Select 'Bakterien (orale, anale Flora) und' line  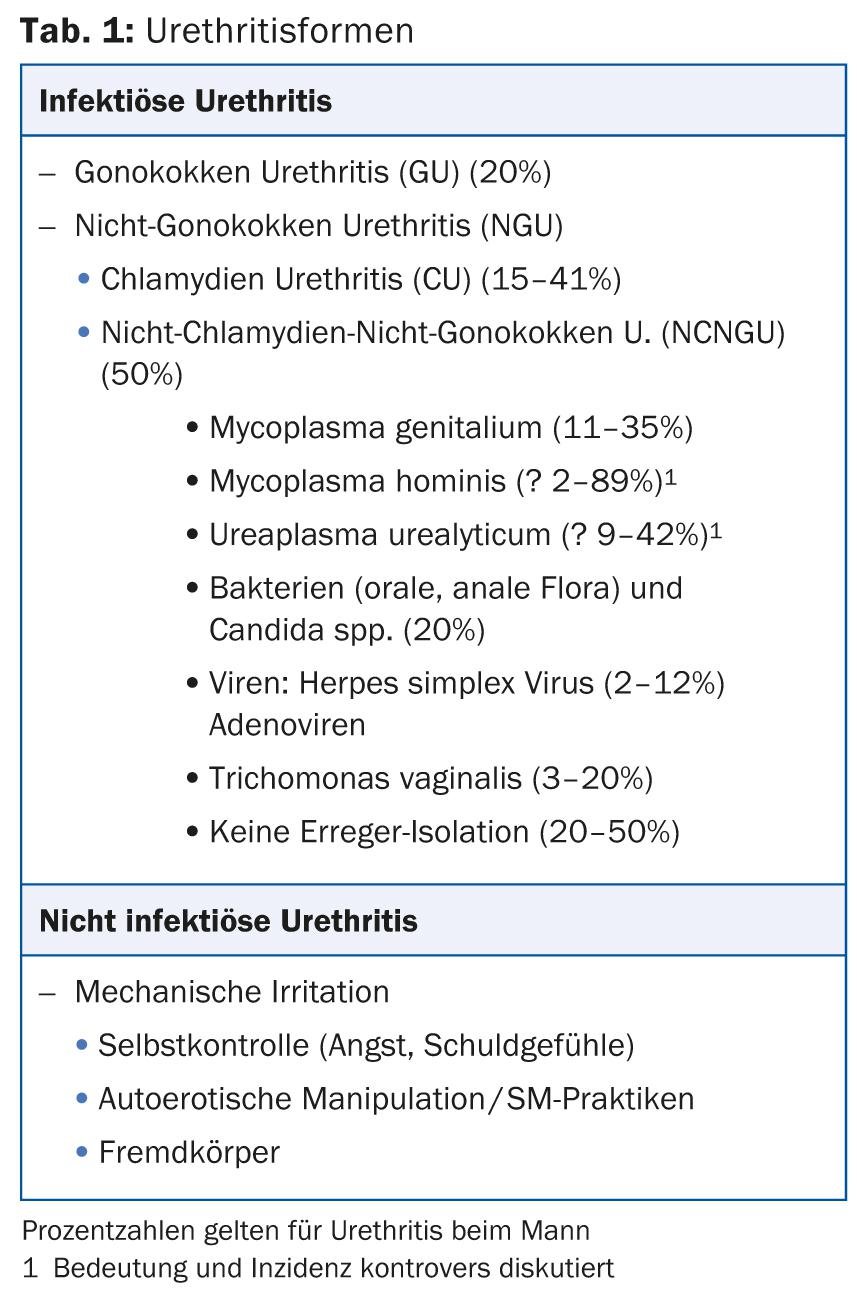tap(445, 588)
